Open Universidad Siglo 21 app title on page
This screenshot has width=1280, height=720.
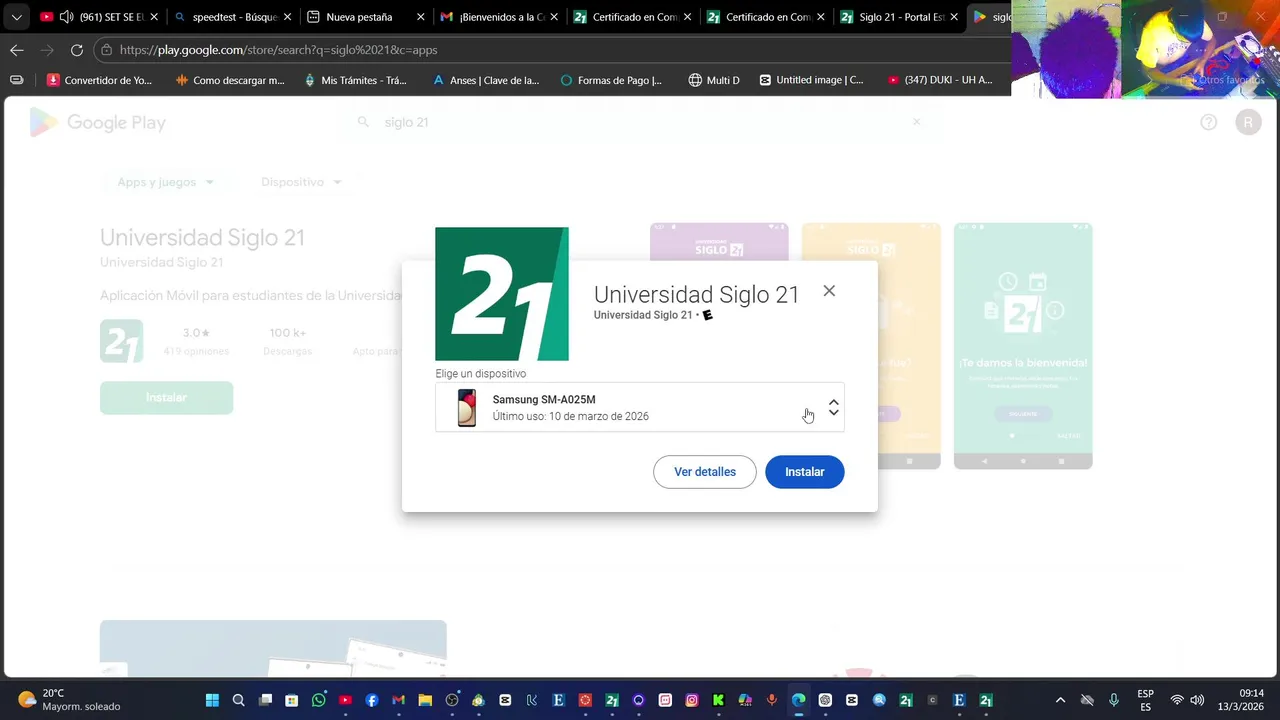(202, 238)
